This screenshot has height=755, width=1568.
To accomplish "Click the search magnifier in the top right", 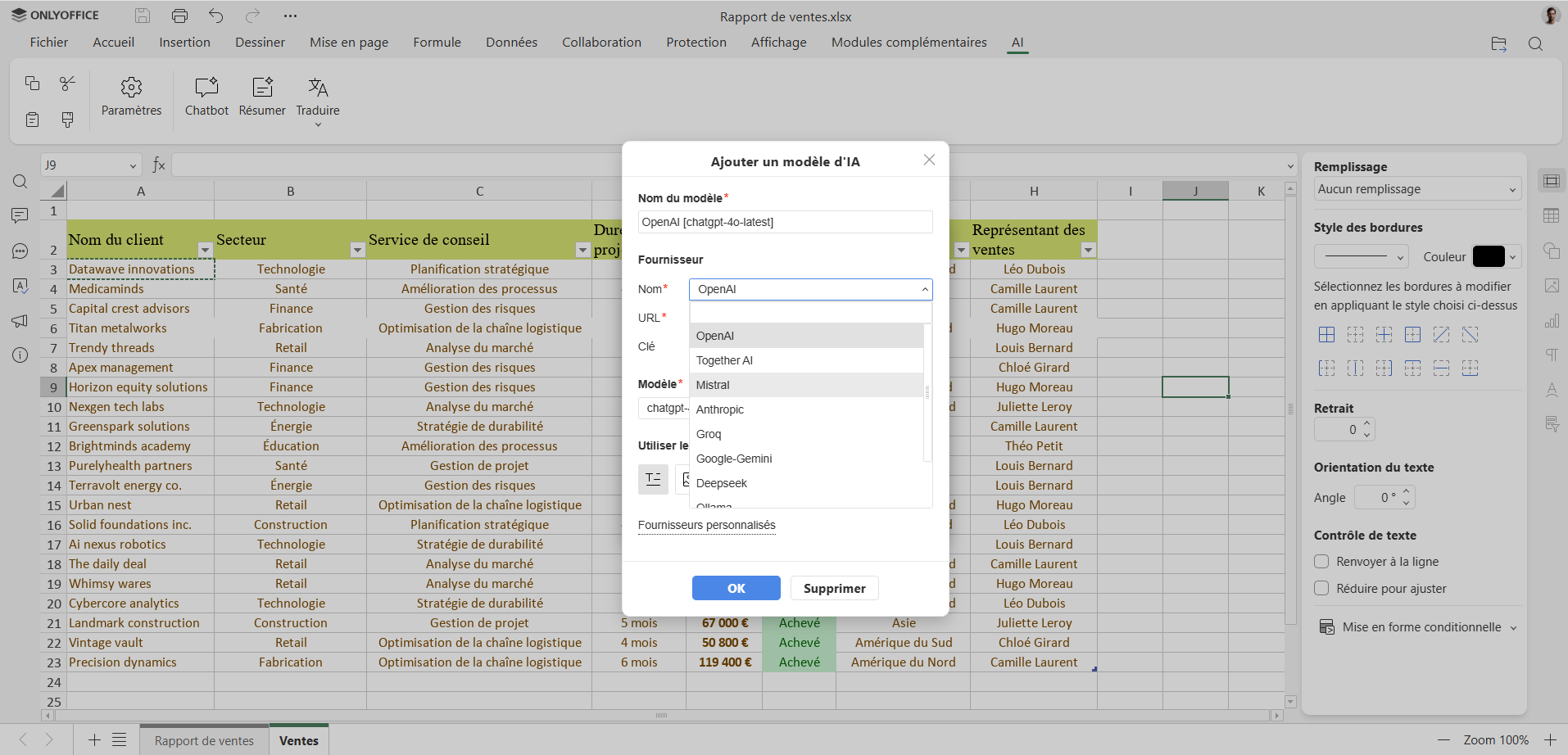I will click(x=1535, y=44).
